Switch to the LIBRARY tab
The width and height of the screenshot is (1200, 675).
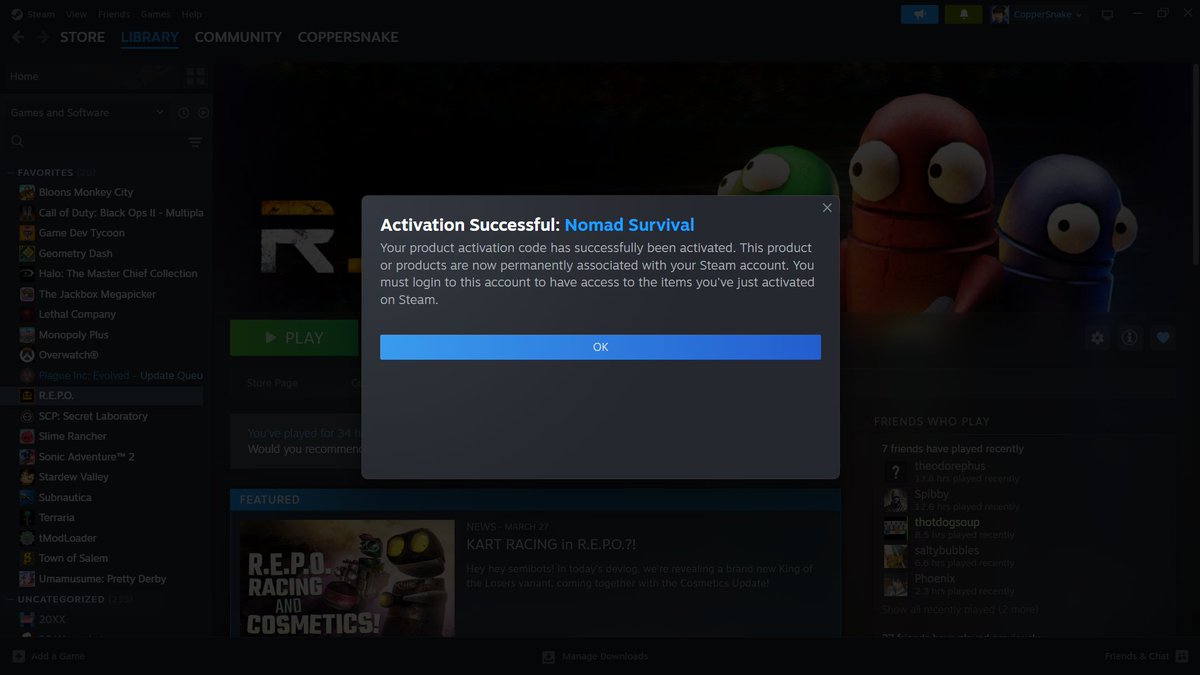point(150,37)
